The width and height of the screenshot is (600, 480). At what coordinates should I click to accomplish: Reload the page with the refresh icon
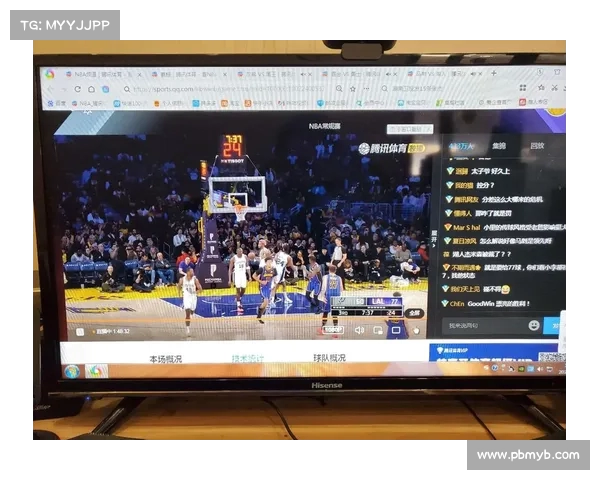coord(78,89)
